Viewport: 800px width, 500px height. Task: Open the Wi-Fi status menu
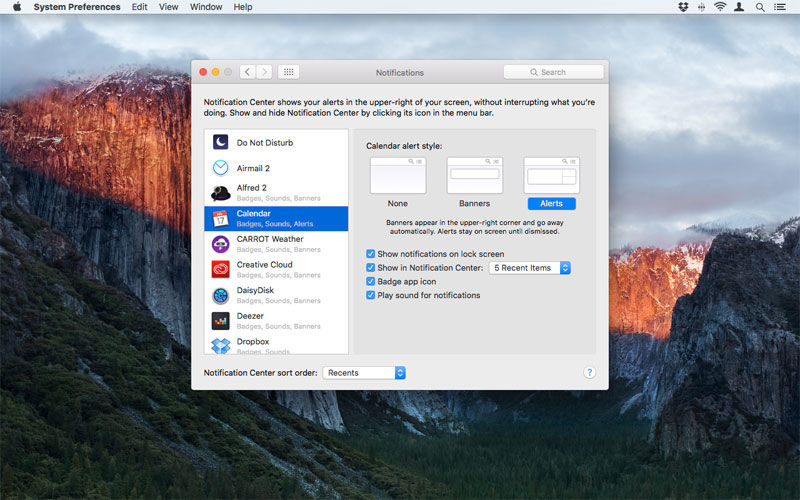coord(720,7)
